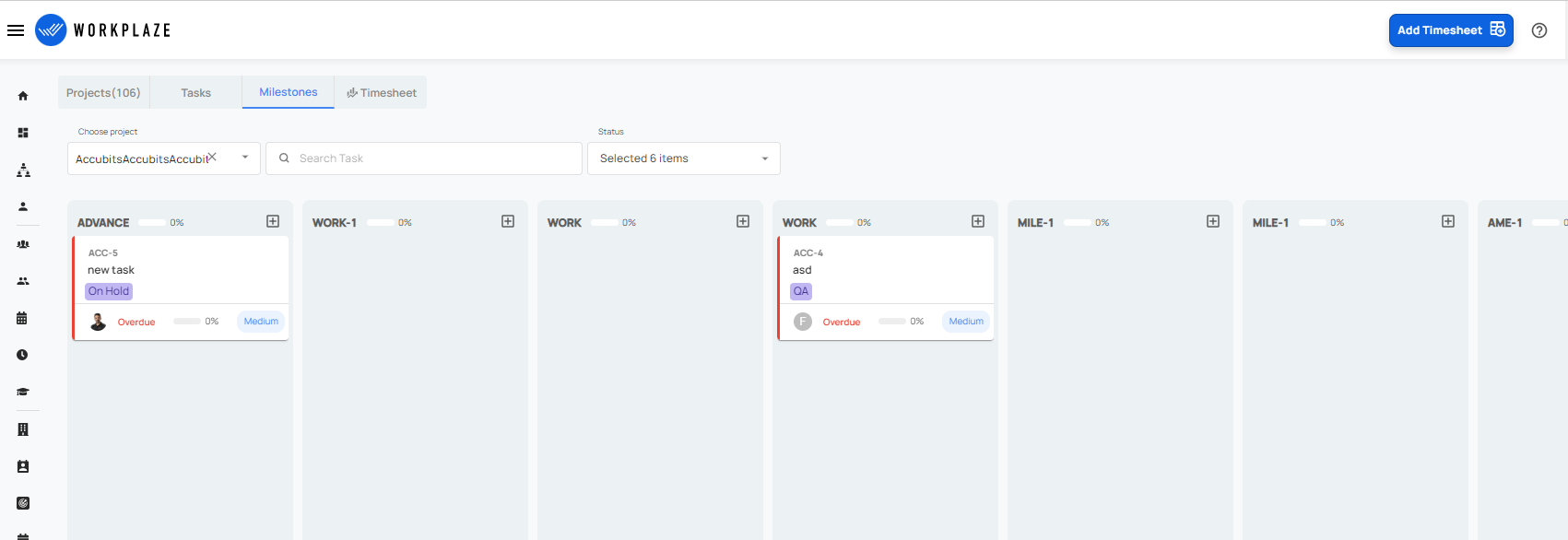The image size is (1568, 540).
Task: Open the single person profile sidebar icon
Action: [x=23, y=206]
